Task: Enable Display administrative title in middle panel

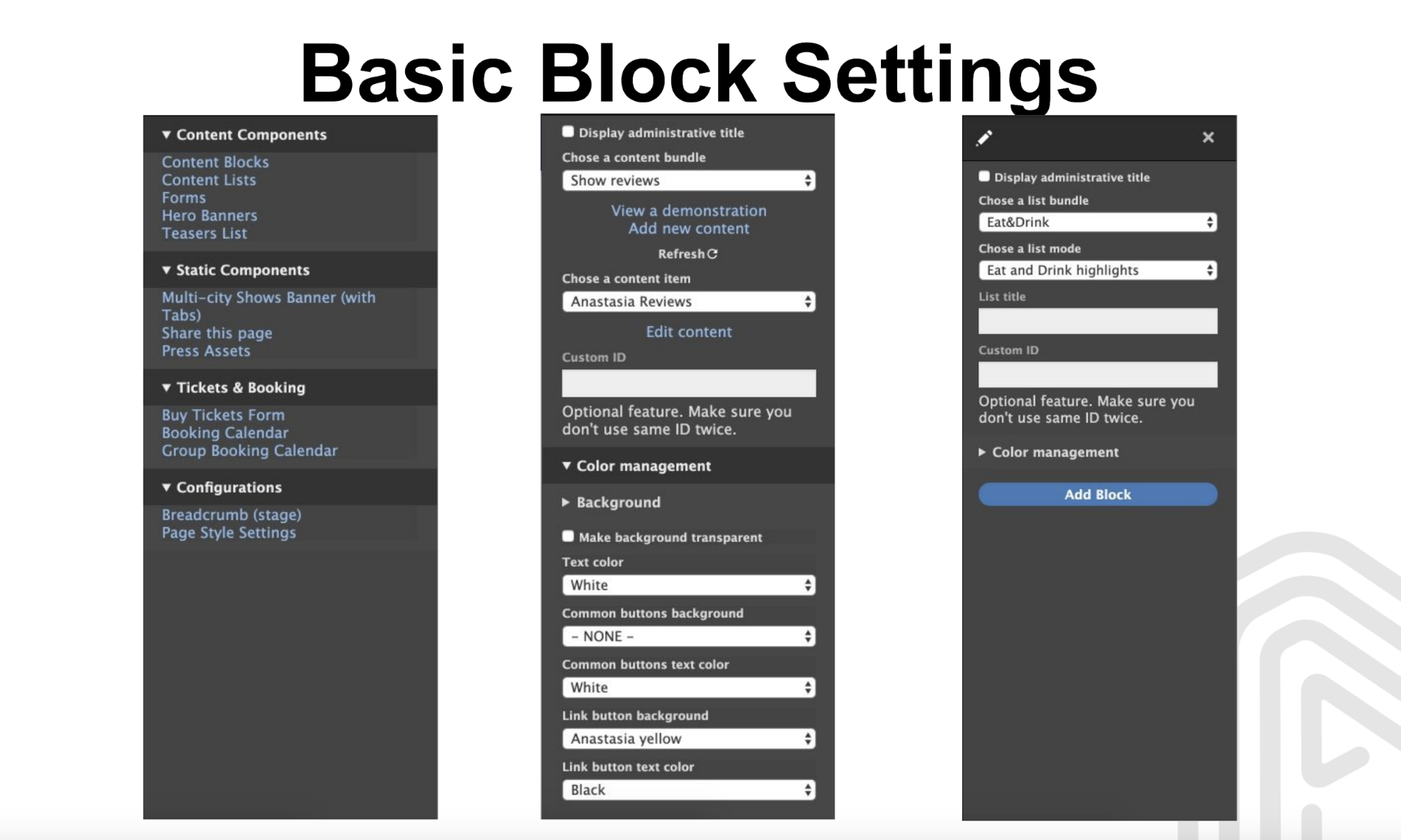Action: pos(567,132)
